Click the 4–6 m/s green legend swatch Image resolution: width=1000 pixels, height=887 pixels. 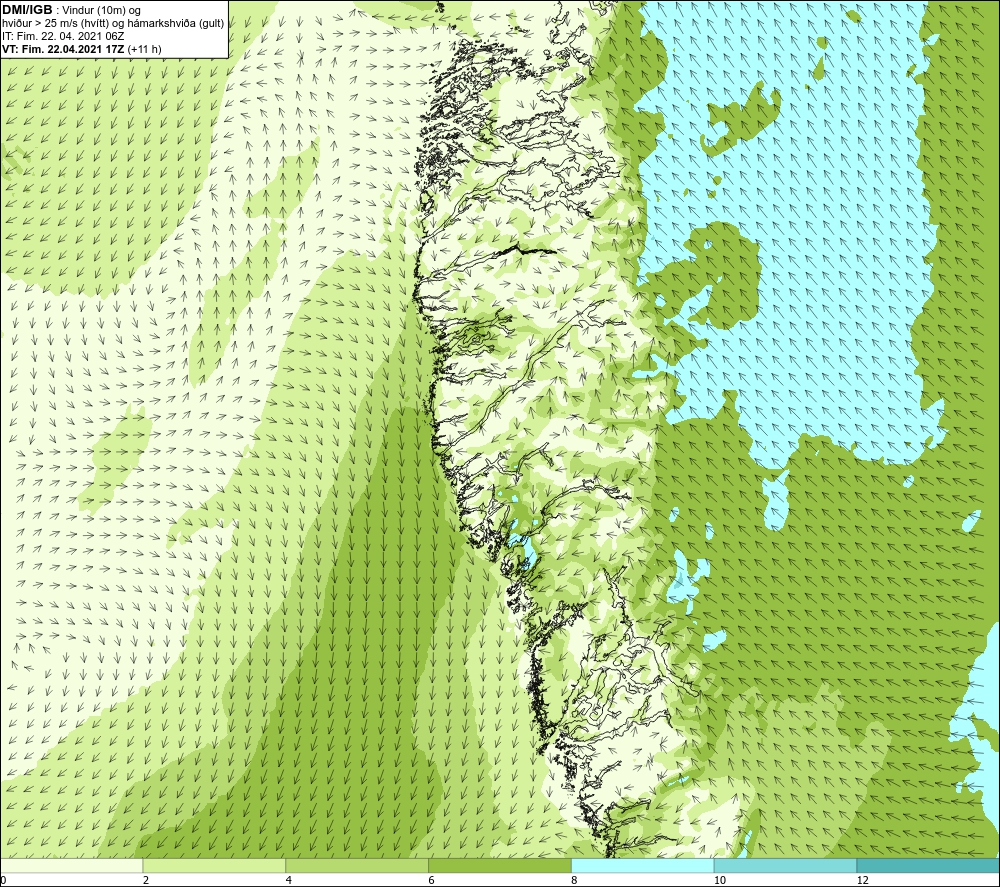point(357,865)
